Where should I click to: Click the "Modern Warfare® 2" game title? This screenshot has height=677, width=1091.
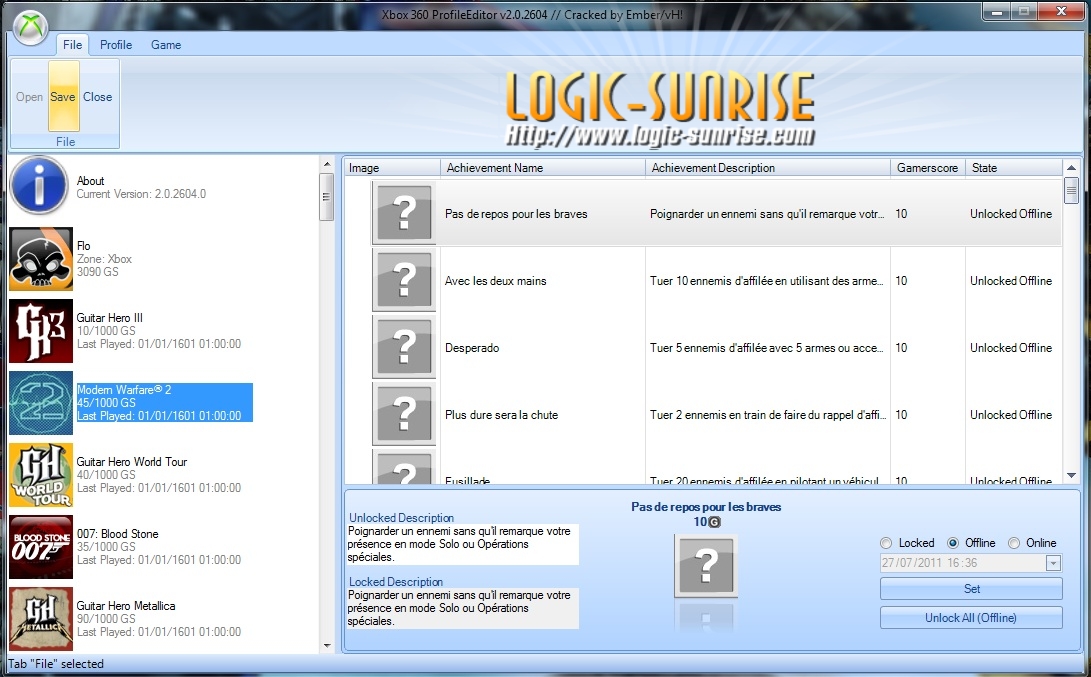tap(124, 390)
